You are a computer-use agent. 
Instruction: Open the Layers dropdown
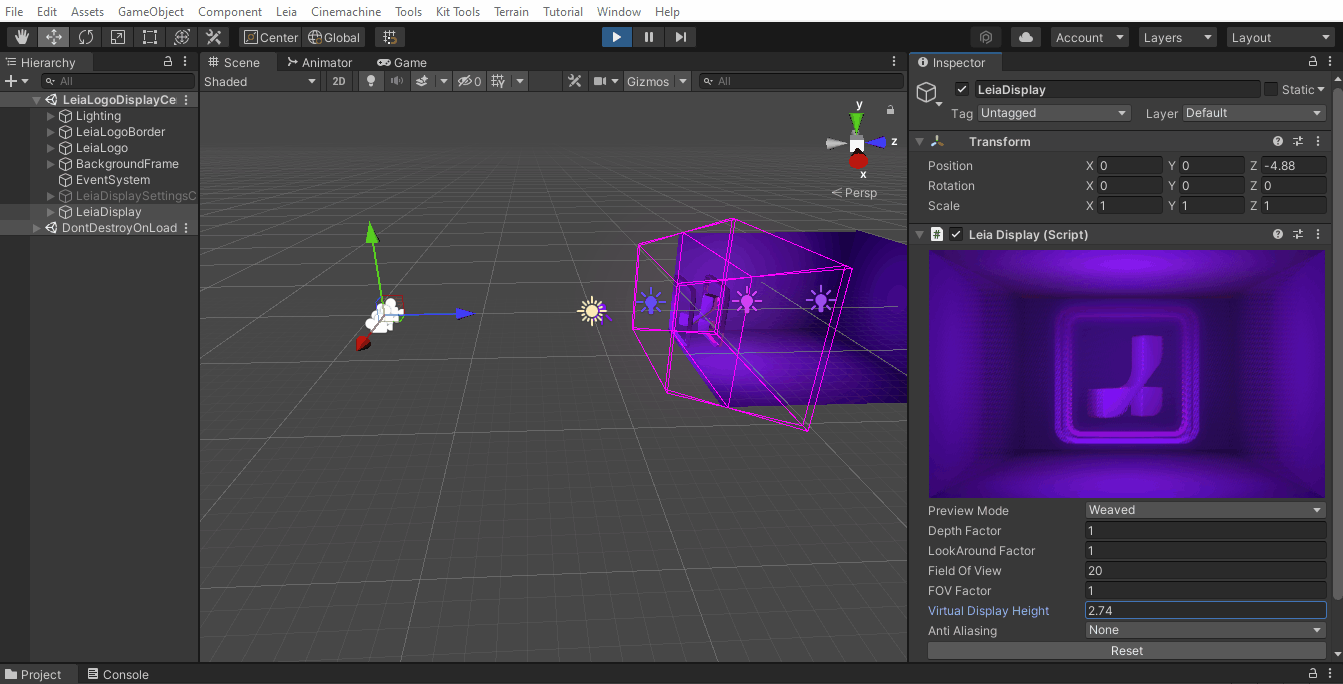click(x=1178, y=37)
